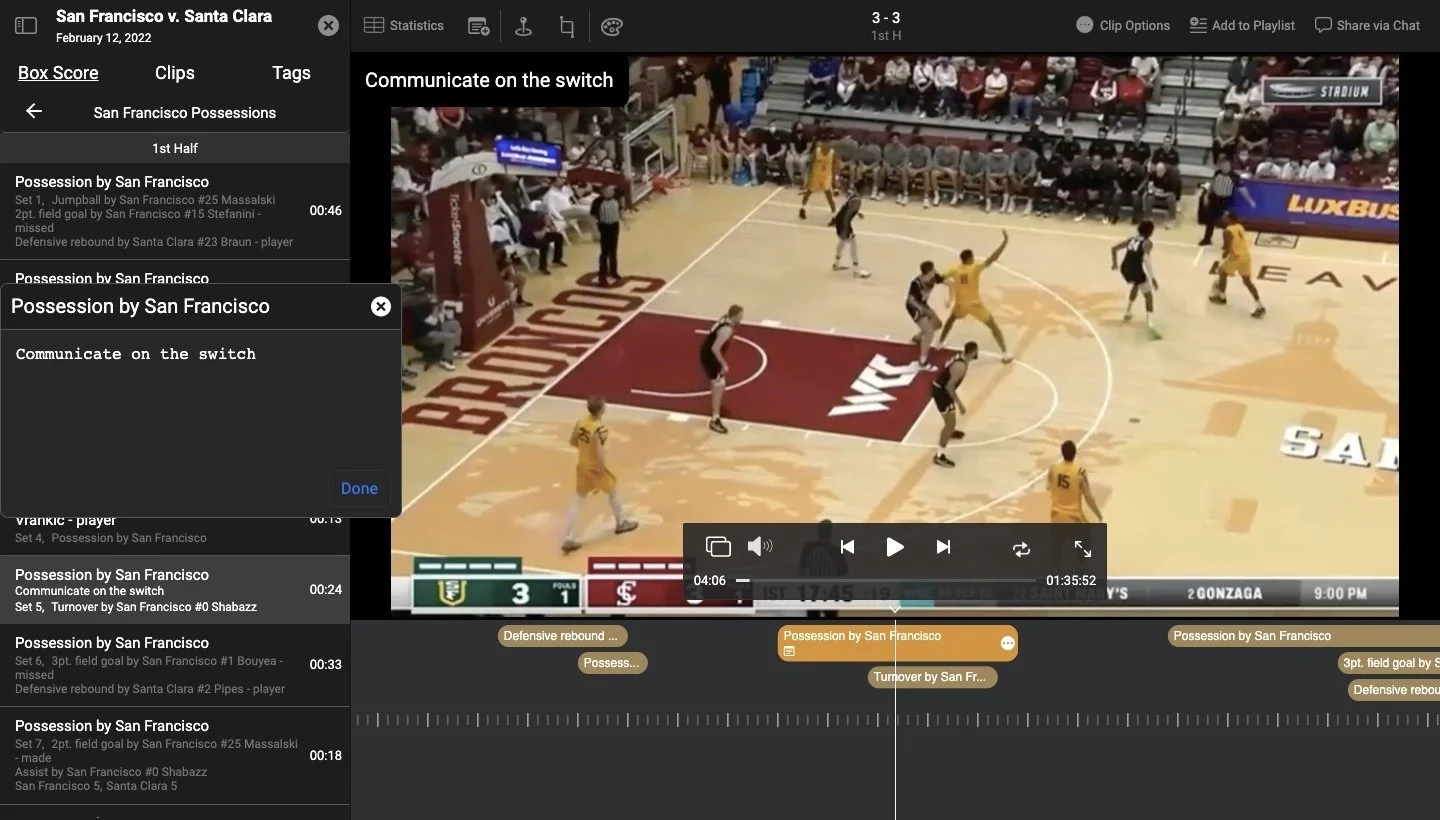Select the truncated Possess... timeline marker
Screen dimensions: 1440x820
tap(613, 662)
